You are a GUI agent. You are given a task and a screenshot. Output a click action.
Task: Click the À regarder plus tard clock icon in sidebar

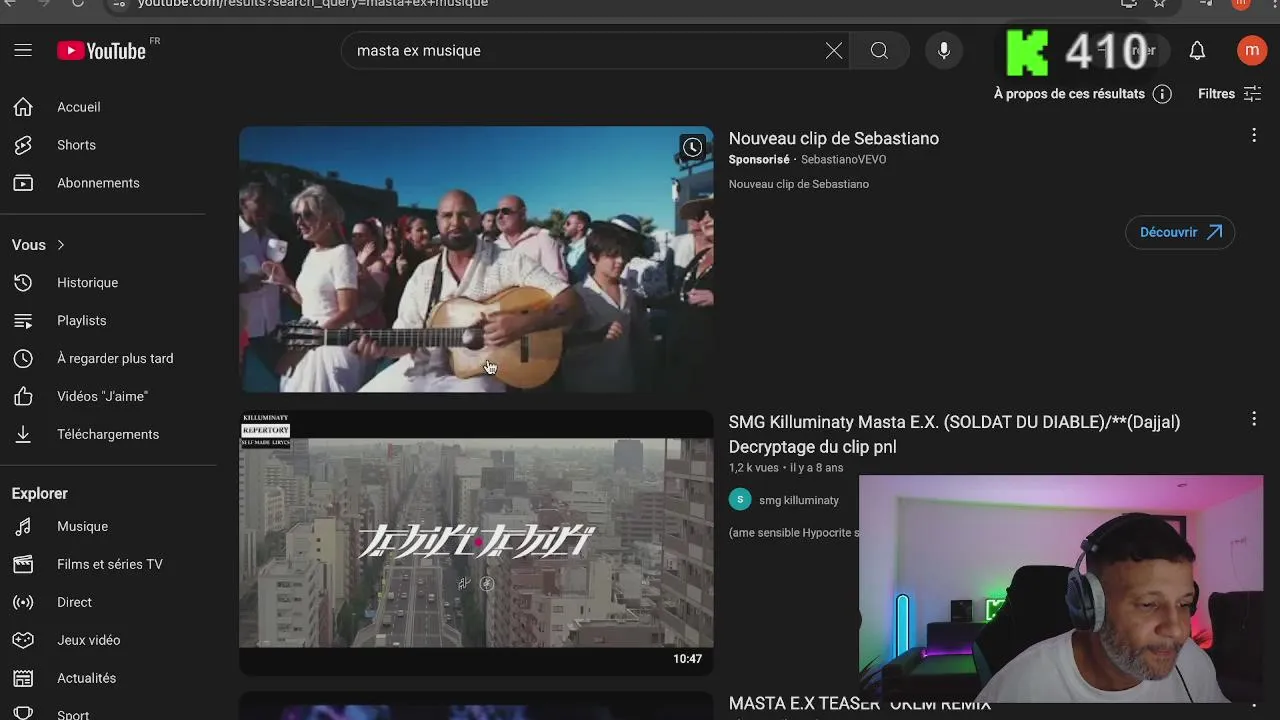pos(23,359)
